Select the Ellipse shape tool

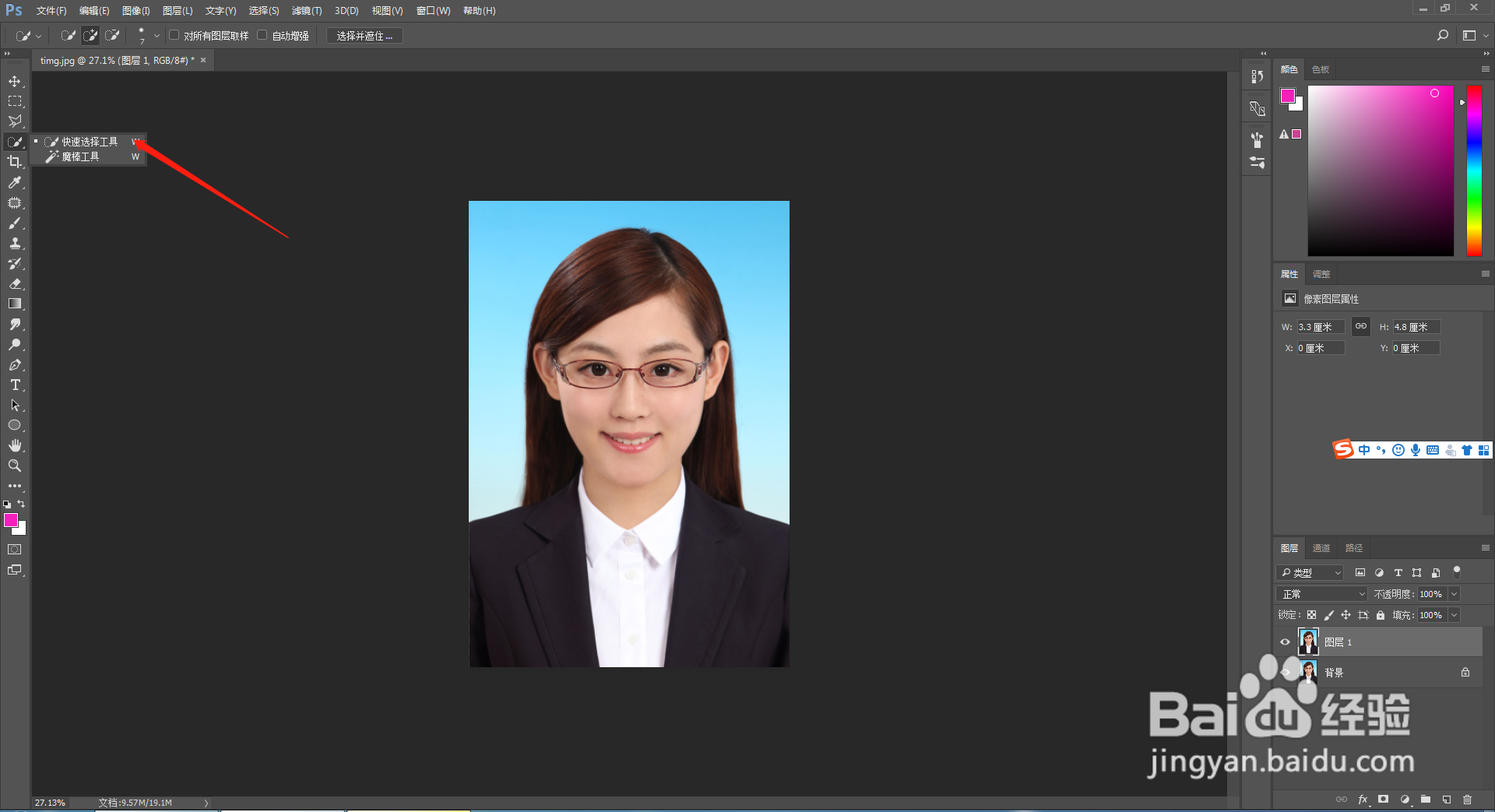pos(15,425)
